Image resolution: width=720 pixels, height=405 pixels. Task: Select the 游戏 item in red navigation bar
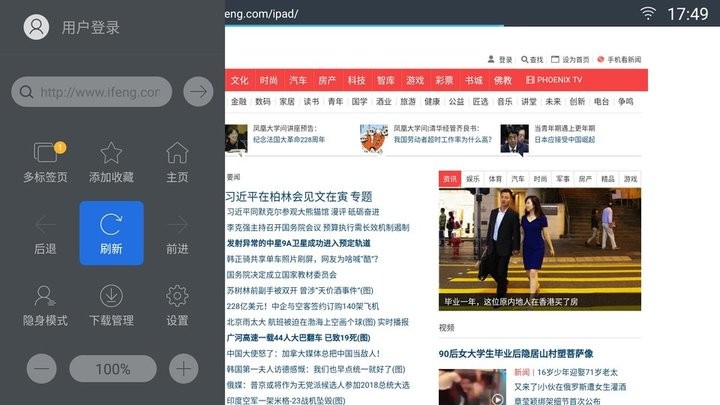pos(415,80)
